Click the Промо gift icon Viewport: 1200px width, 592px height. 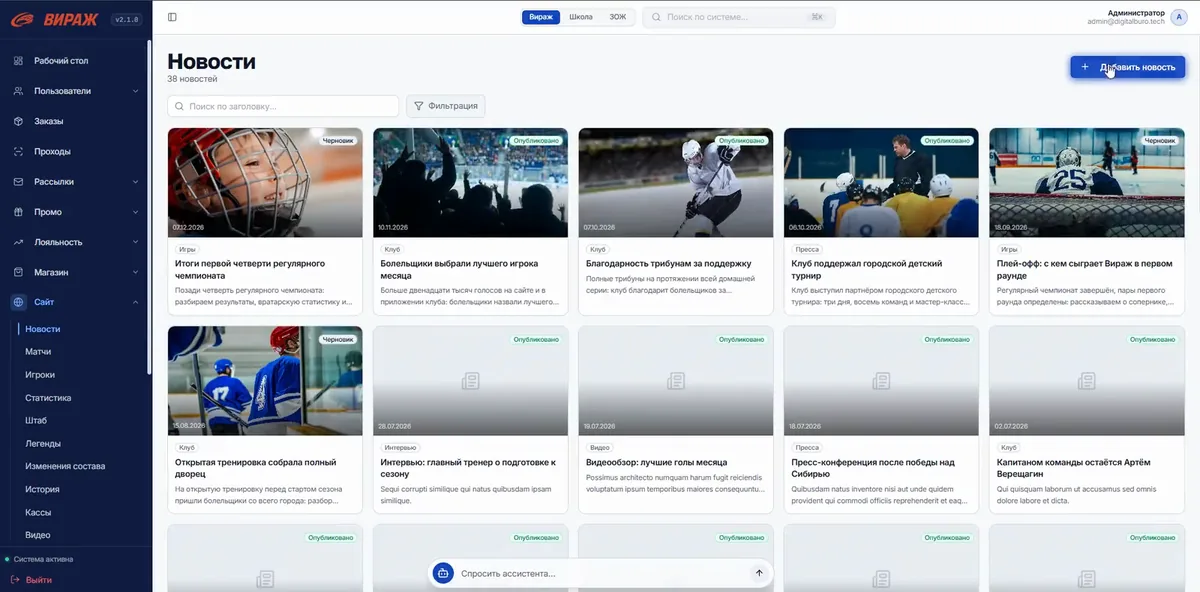pos(18,212)
